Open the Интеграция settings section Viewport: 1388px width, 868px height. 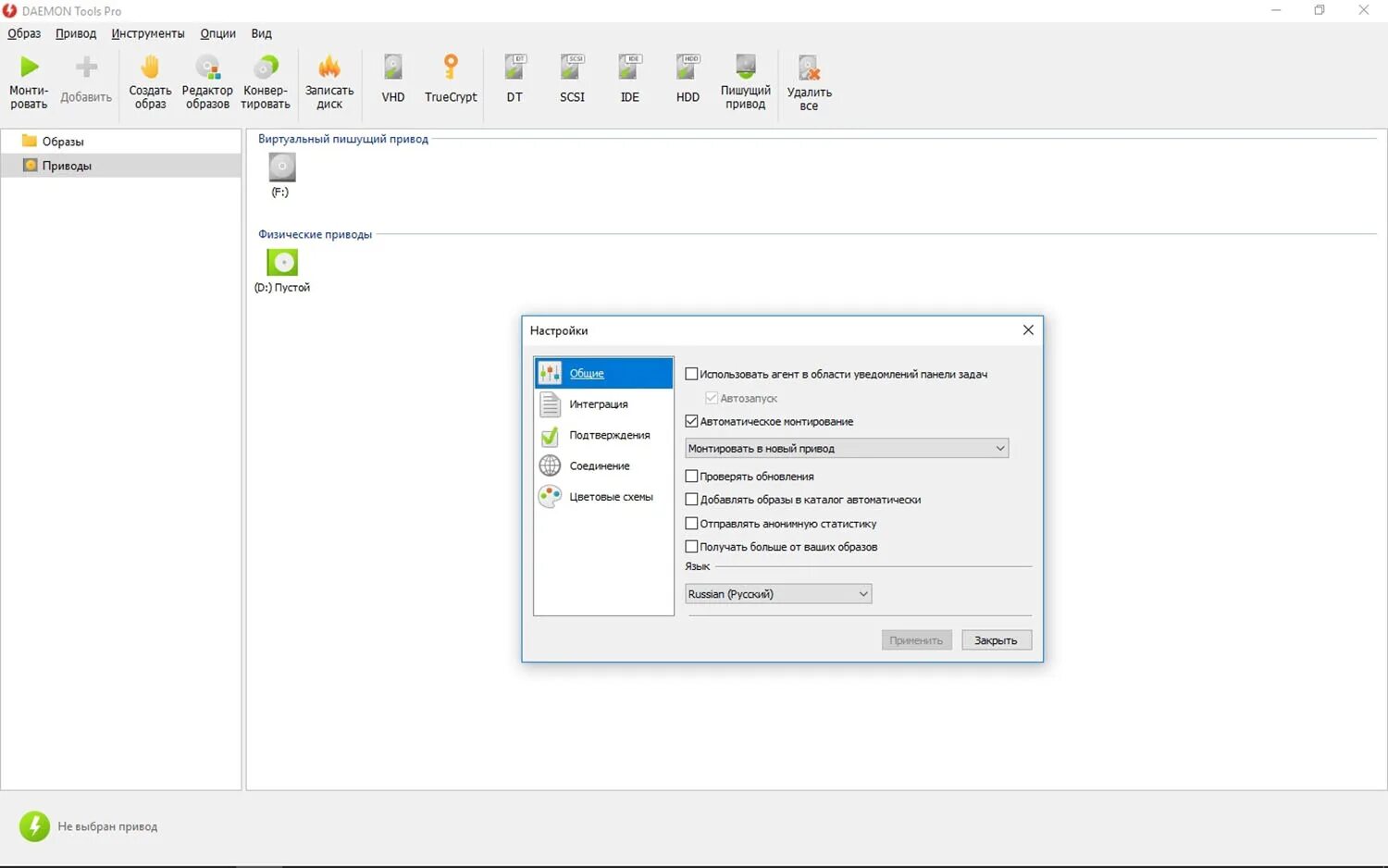(x=603, y=404)
